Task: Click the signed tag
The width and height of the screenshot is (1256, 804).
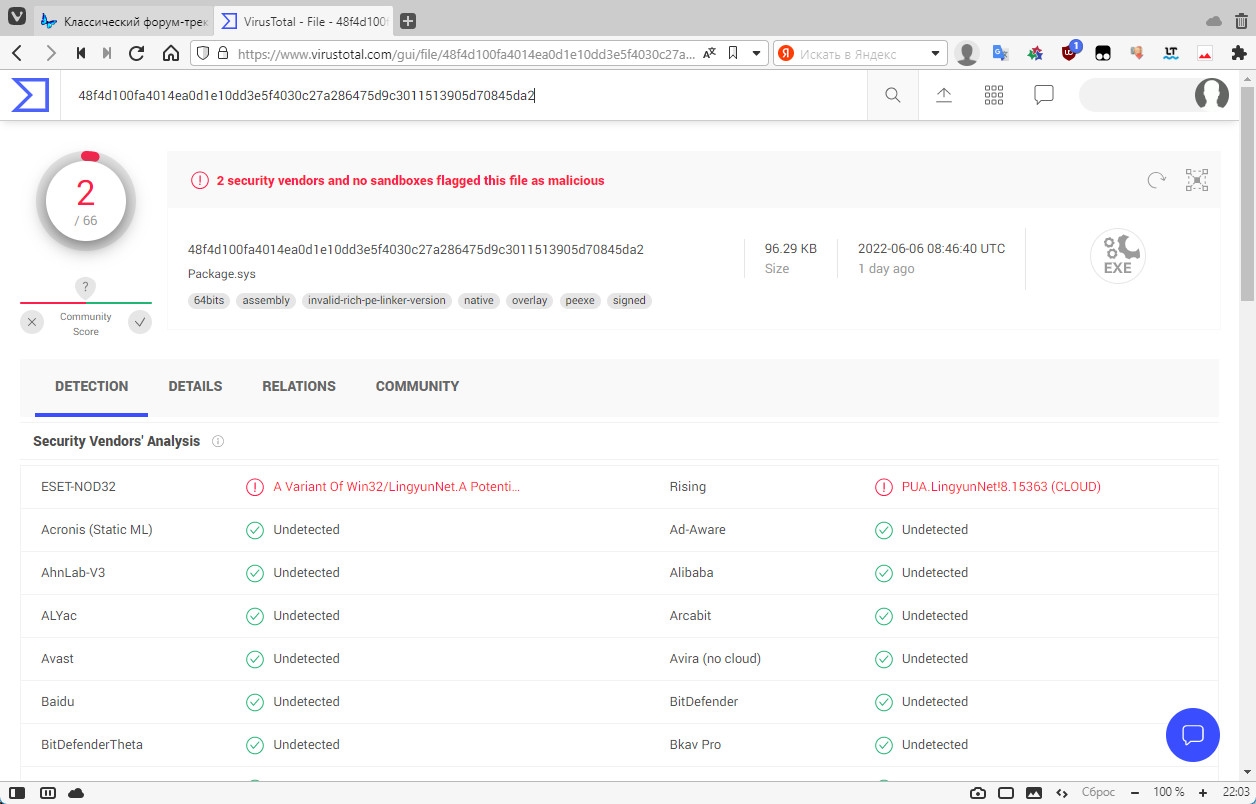Action: 629,300
